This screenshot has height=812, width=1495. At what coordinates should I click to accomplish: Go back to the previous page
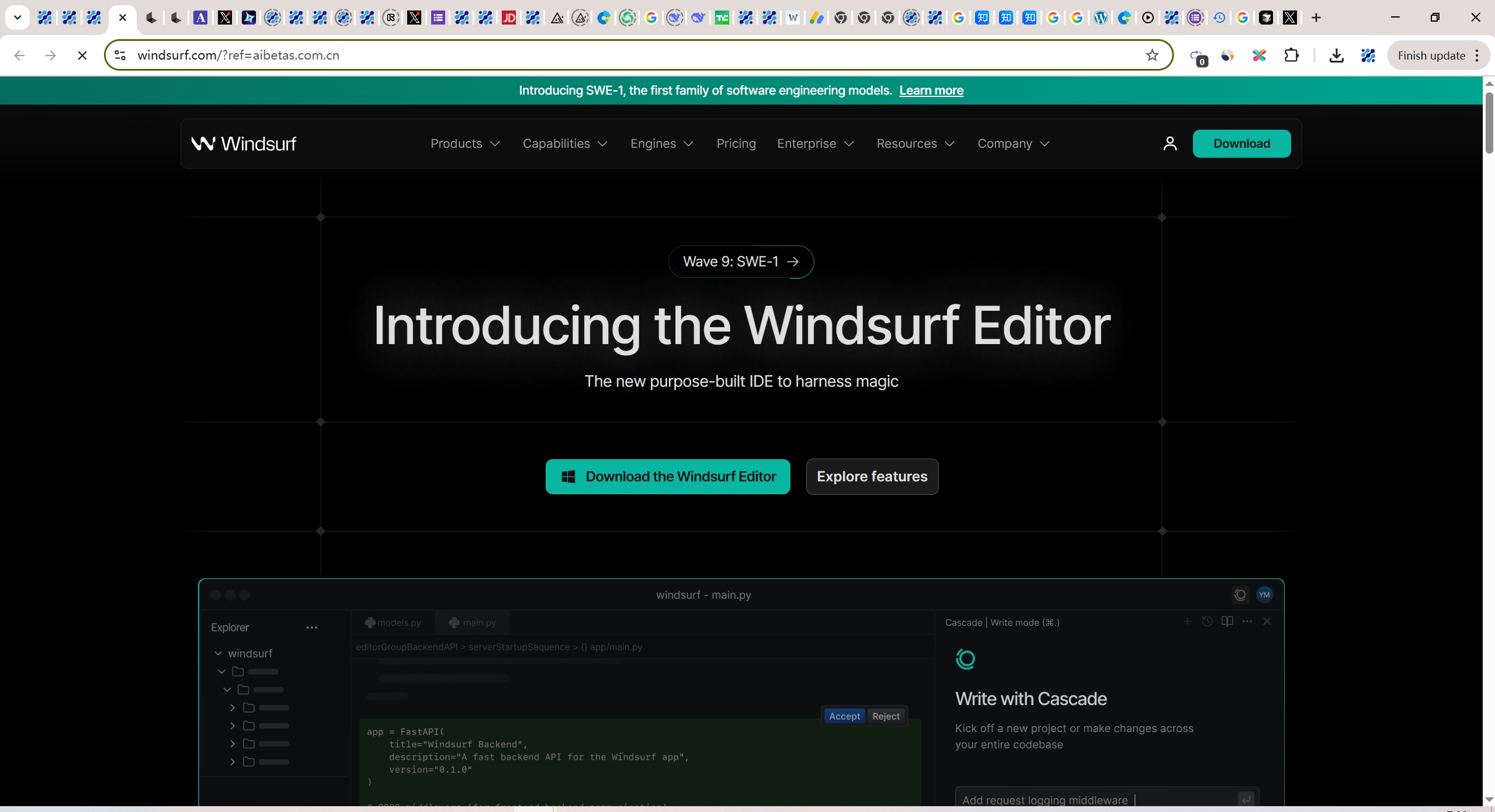pos(19,55)
